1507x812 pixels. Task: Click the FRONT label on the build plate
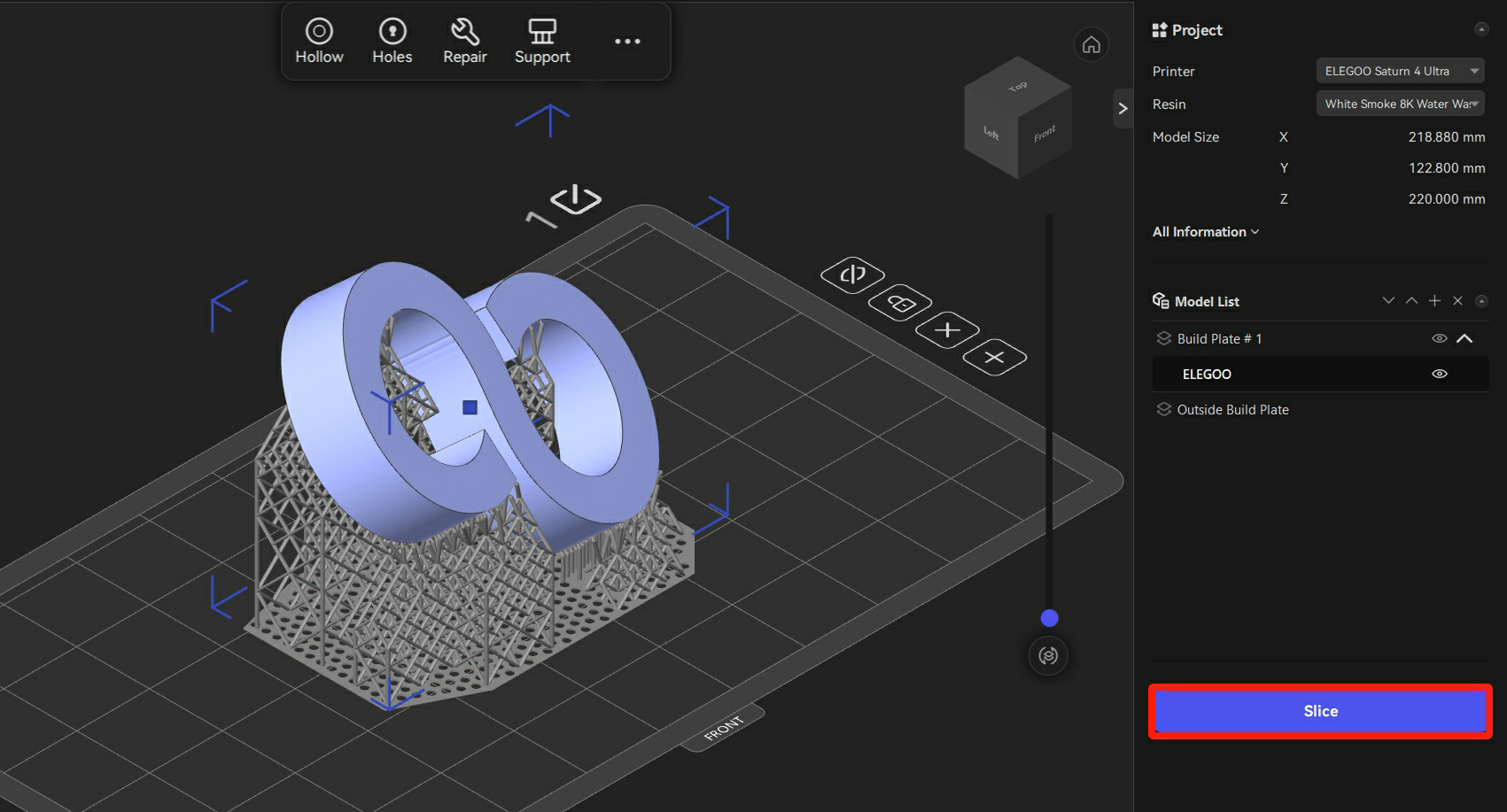(723, 728)
